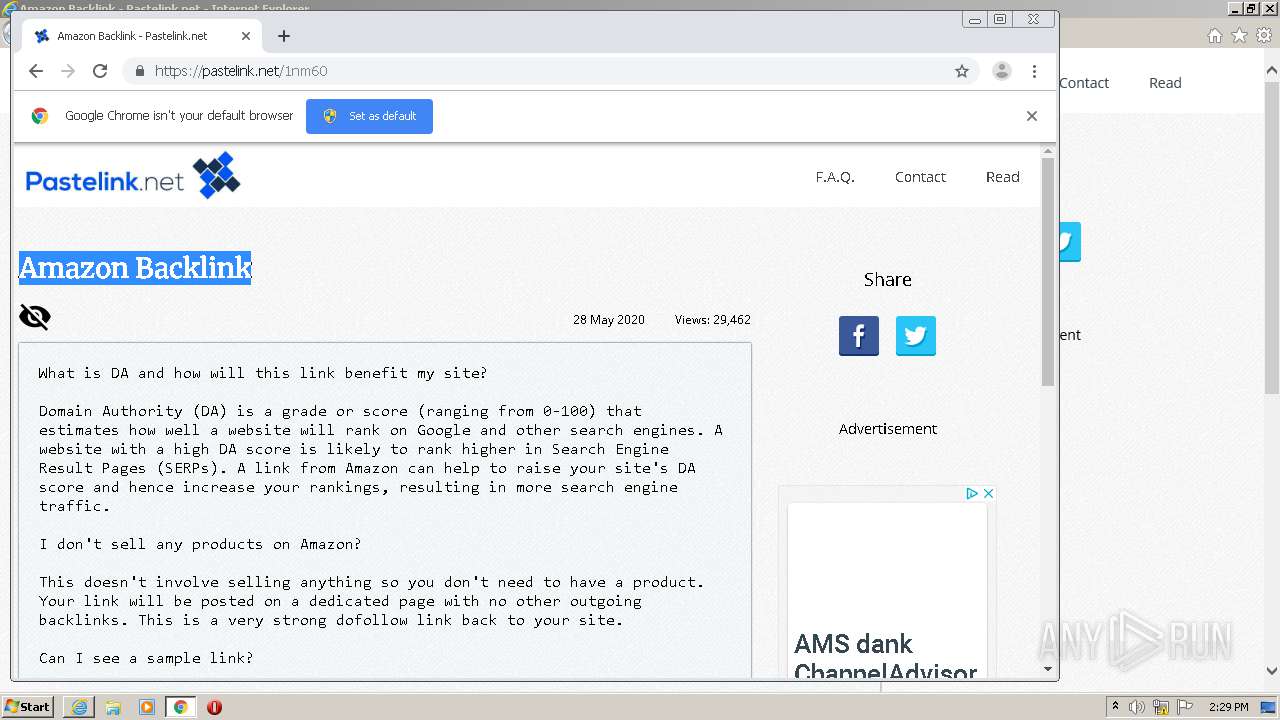Set Chrome as default browser
The image size is (1280, 720).
pos(369,116)
